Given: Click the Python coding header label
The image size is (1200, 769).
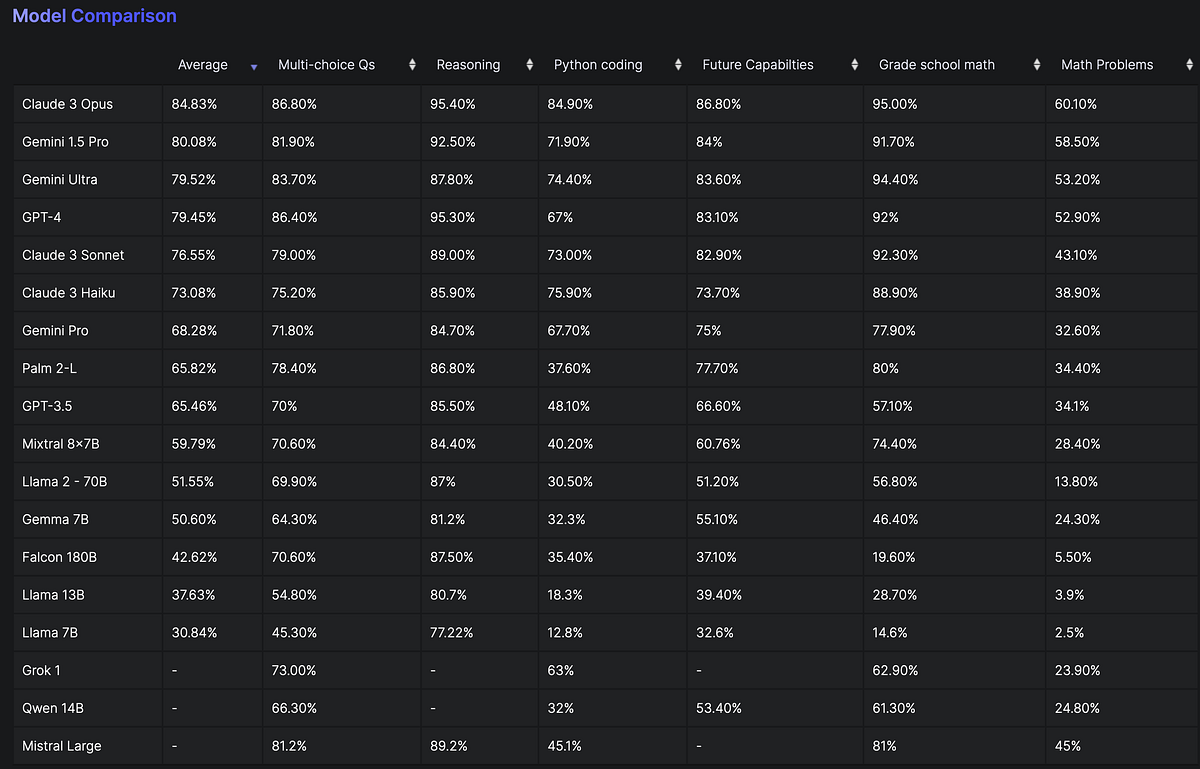Looking at the screenshot, I should coord(598,65).
